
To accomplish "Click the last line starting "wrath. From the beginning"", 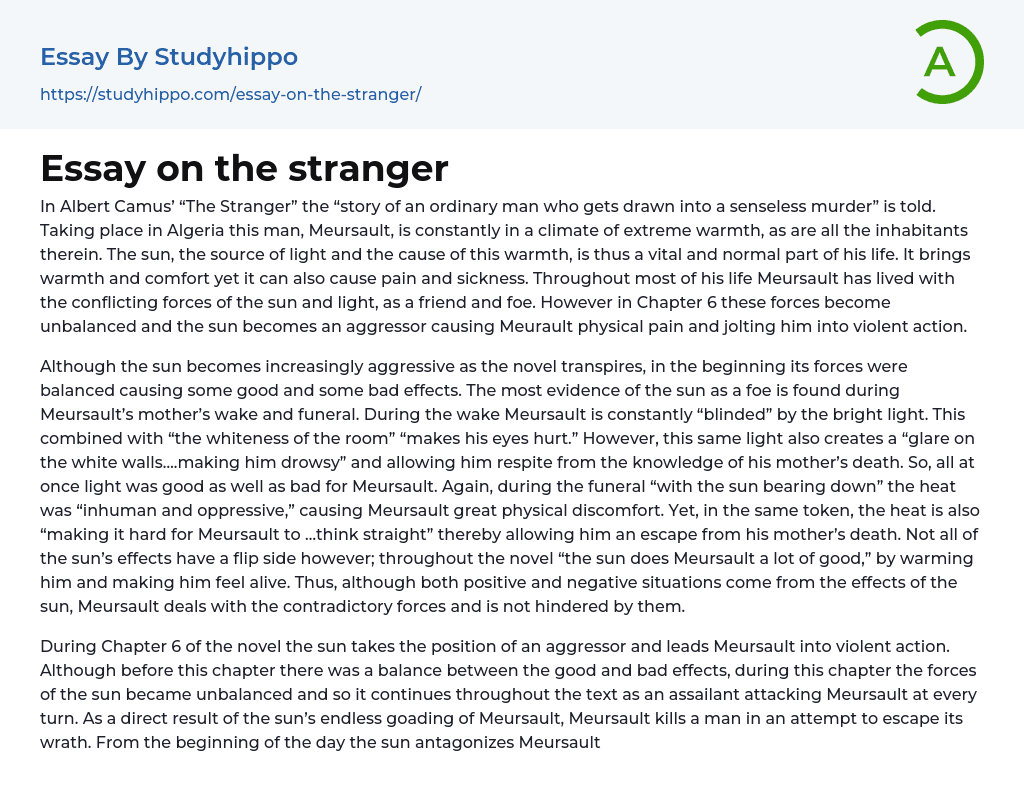I will pyautogui.click(x=320, y=742).
